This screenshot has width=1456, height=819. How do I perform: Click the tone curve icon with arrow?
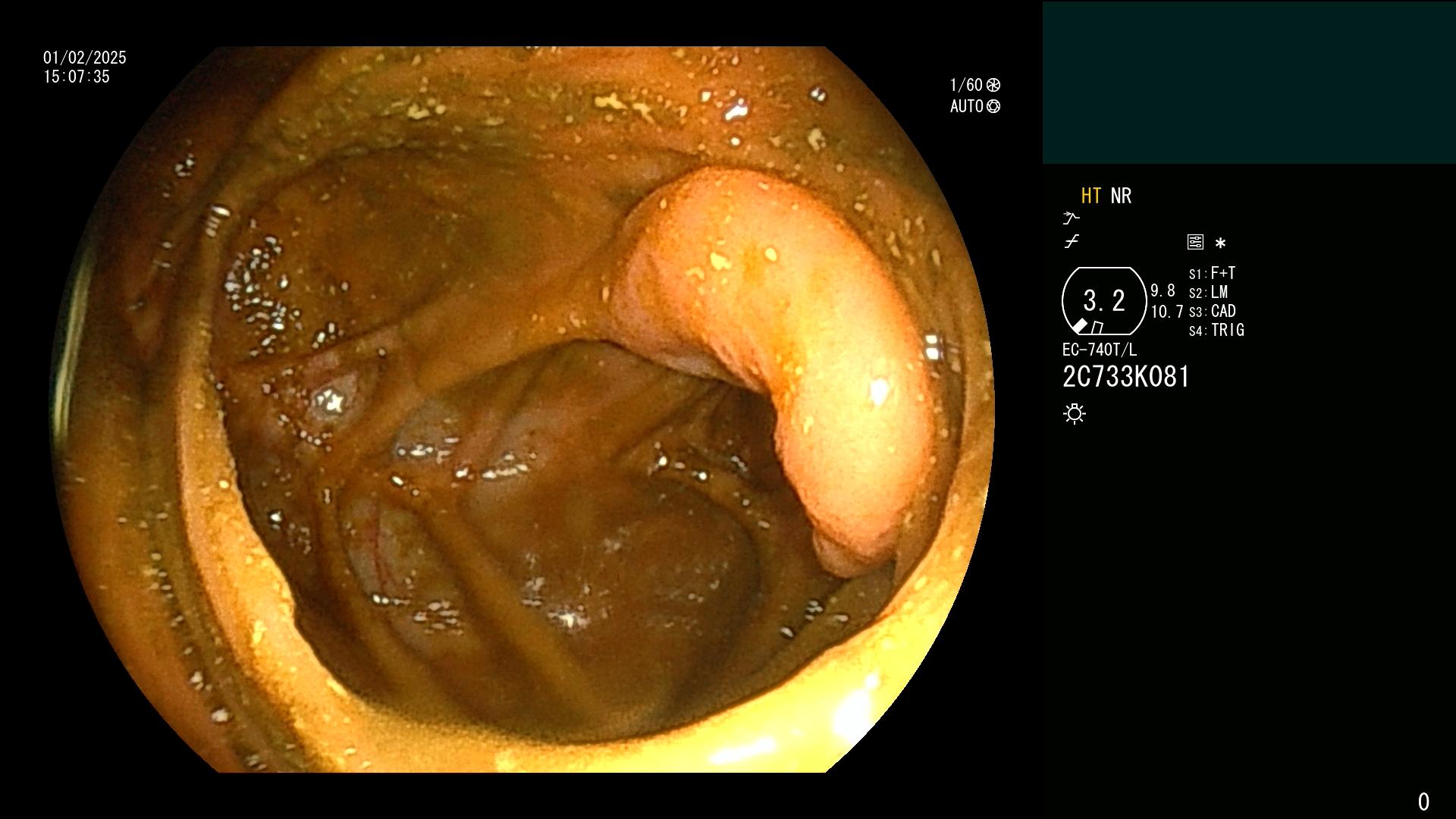pyautogui.click(x=1071, y=218)
